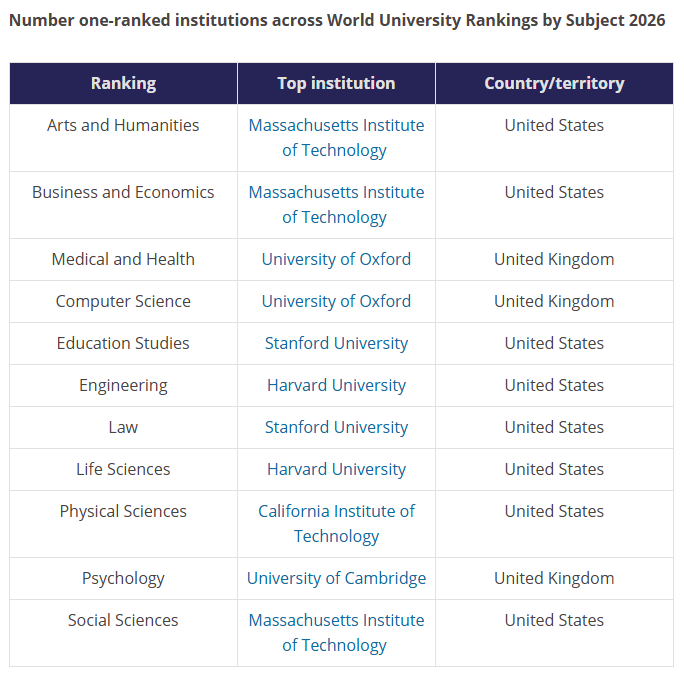Click United Kingdom in the Psychology row

coord(554,578)
